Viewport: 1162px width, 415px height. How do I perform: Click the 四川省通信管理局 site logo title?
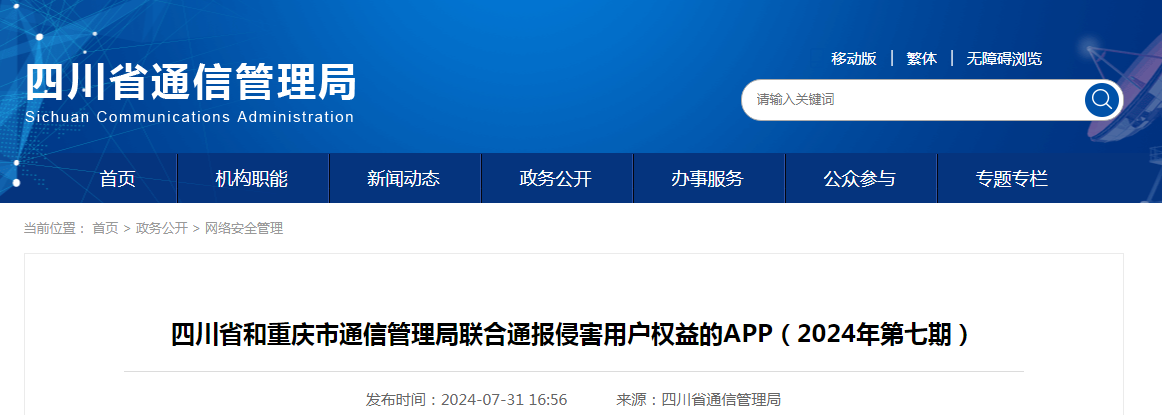click(190, 82)
